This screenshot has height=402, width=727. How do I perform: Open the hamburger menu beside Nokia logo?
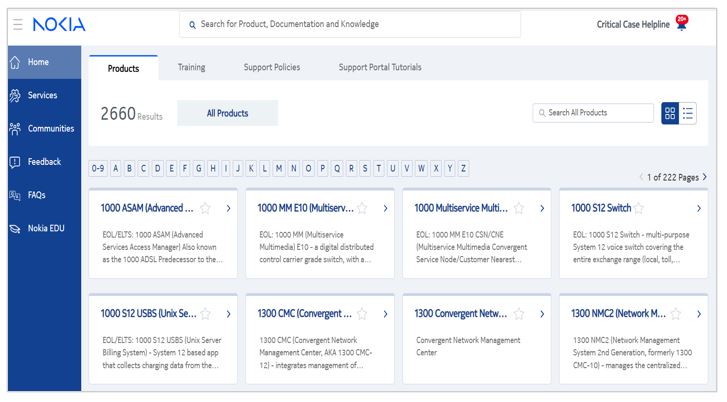click(x=18, y=24)
